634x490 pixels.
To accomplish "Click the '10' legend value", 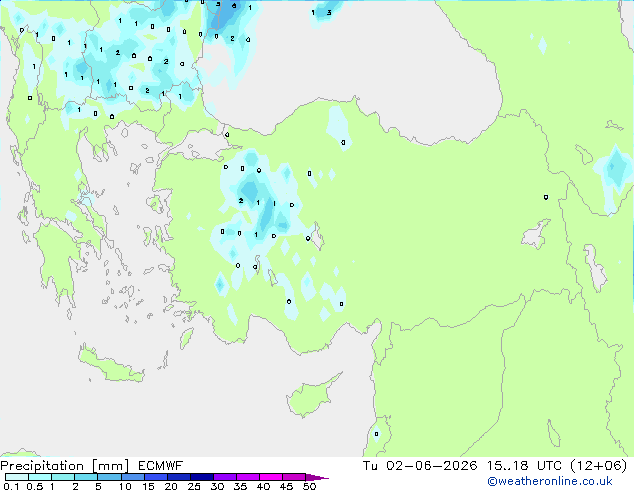I will click(x=125, y=486).
